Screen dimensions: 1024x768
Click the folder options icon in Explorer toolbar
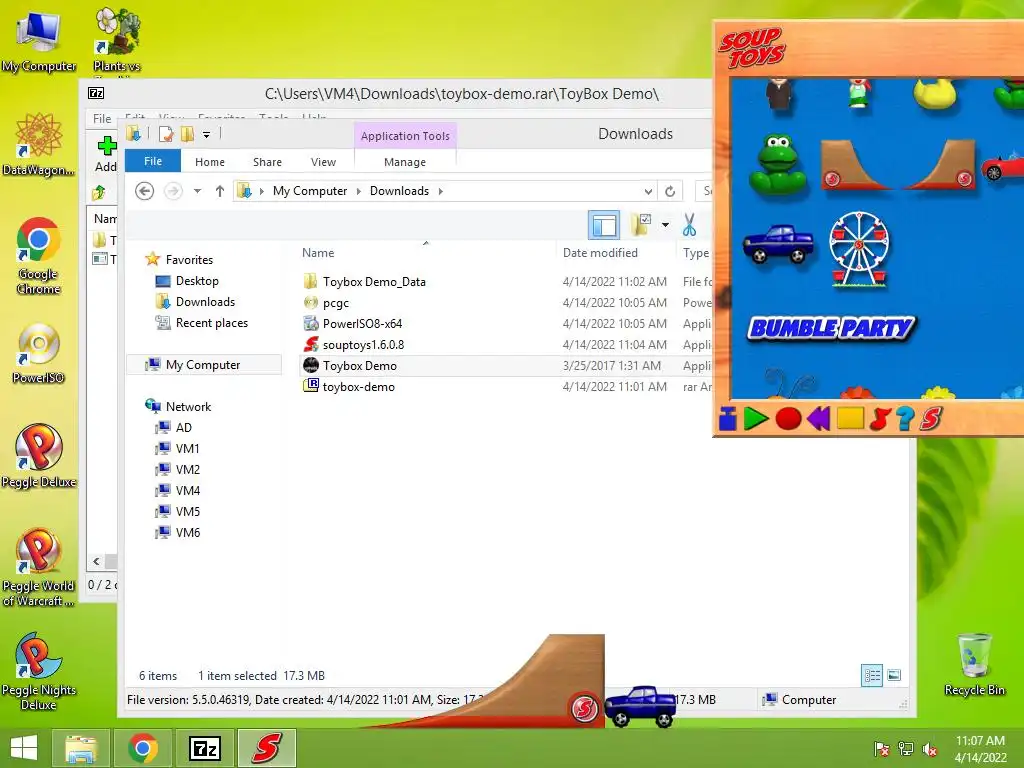(x=641, y=224)
